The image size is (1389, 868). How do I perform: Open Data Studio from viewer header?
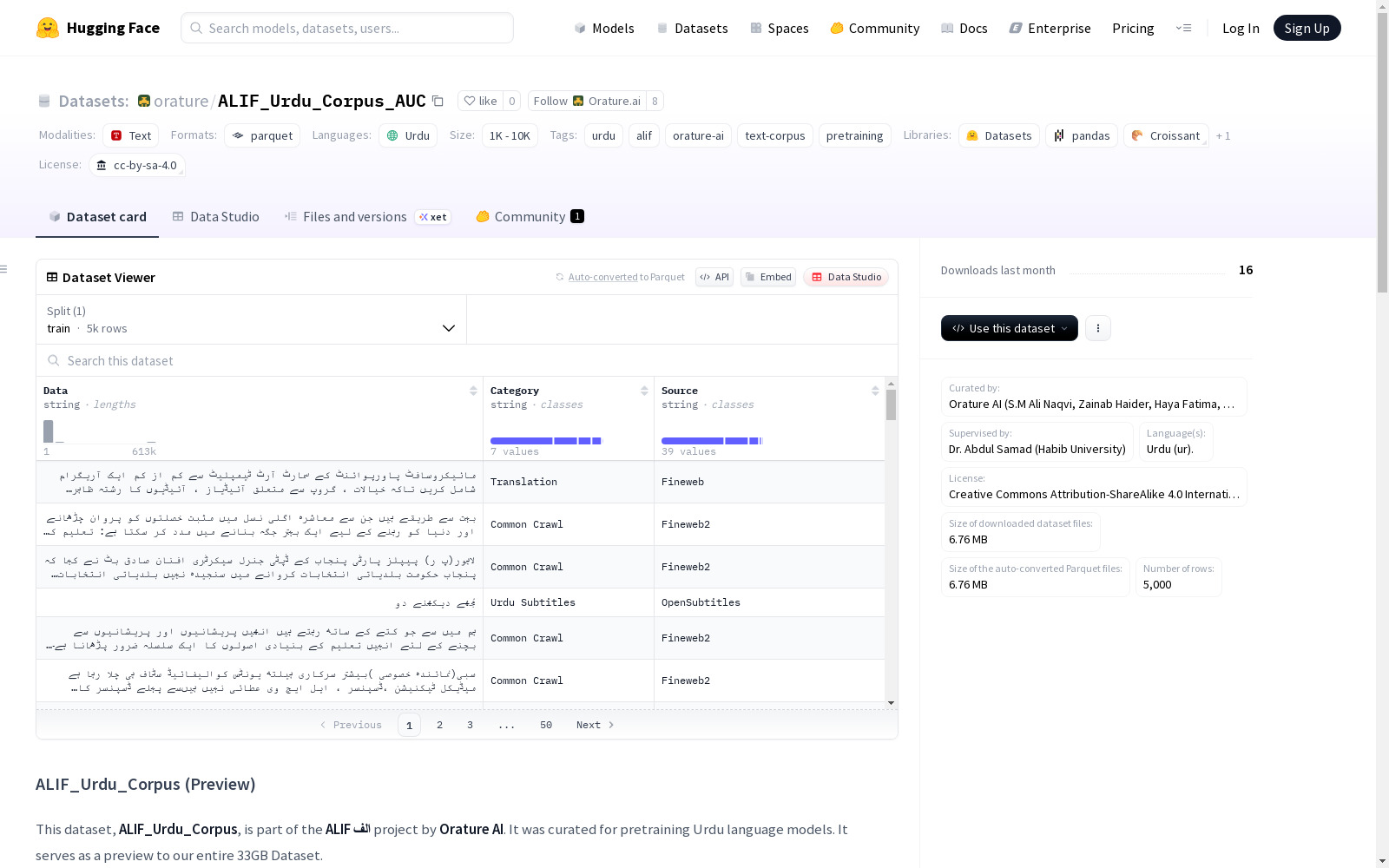846,277
